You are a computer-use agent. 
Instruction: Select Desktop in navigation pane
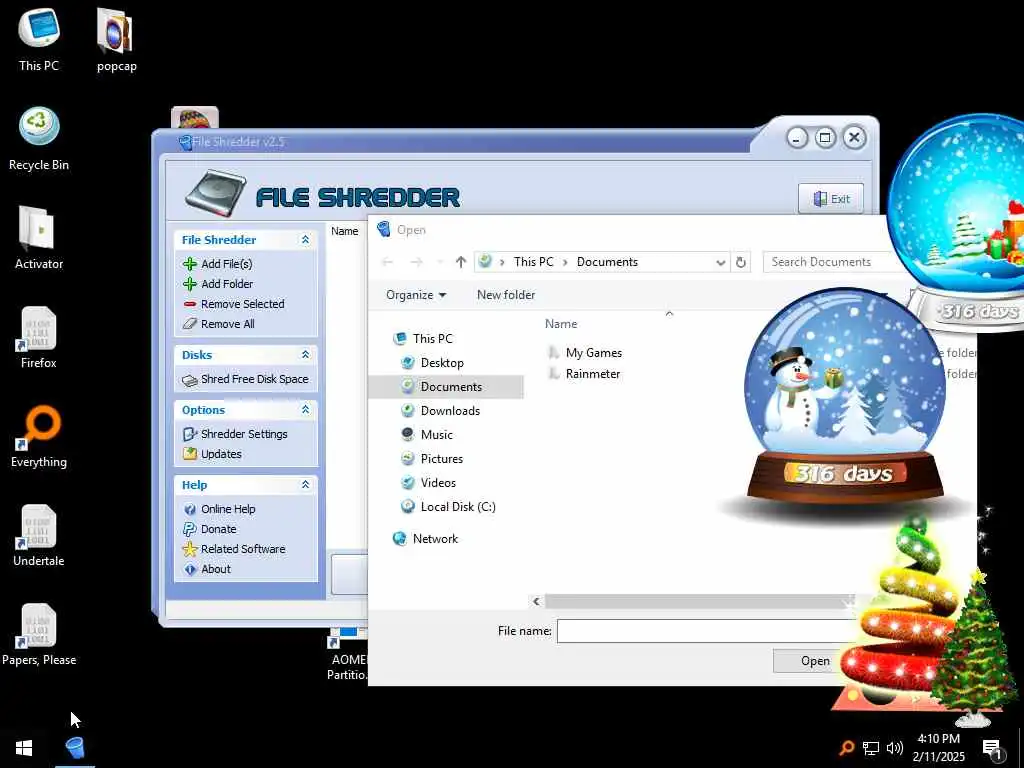(x=442, y=363)
